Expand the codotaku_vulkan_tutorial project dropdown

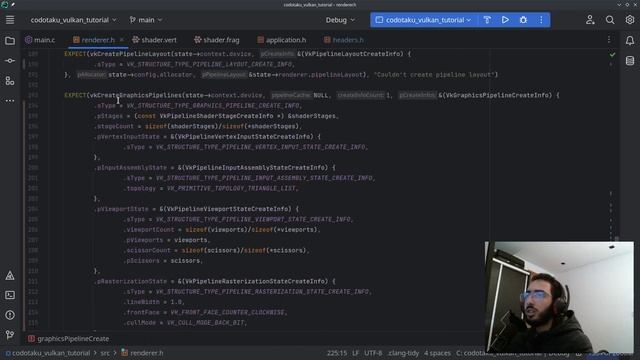click(x=73, y=20)
